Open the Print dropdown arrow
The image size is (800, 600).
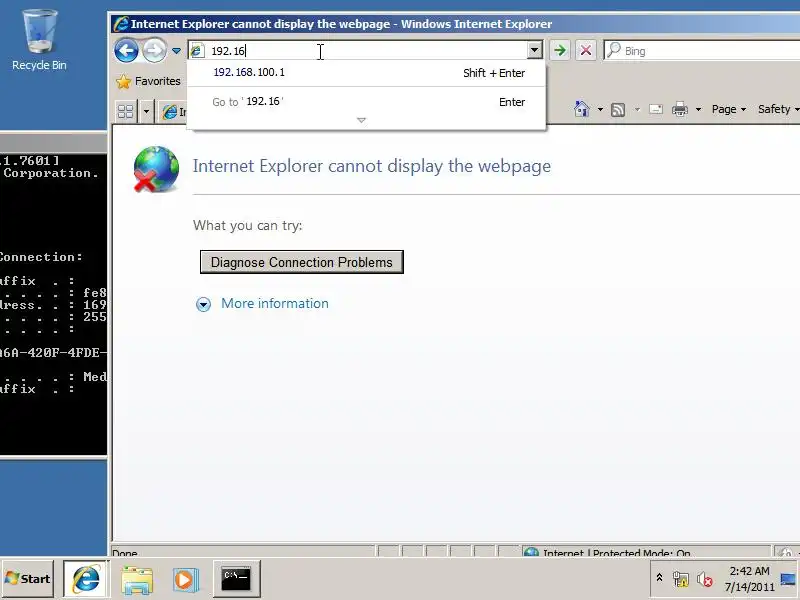[x=698, y=109]
